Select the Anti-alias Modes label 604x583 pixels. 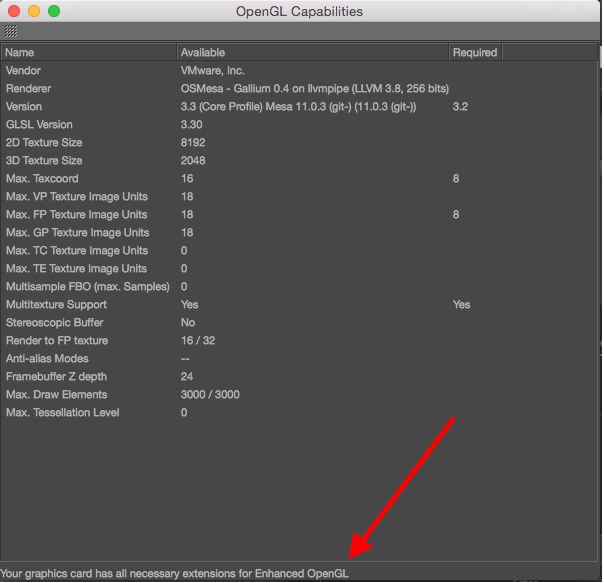[47, 359]
